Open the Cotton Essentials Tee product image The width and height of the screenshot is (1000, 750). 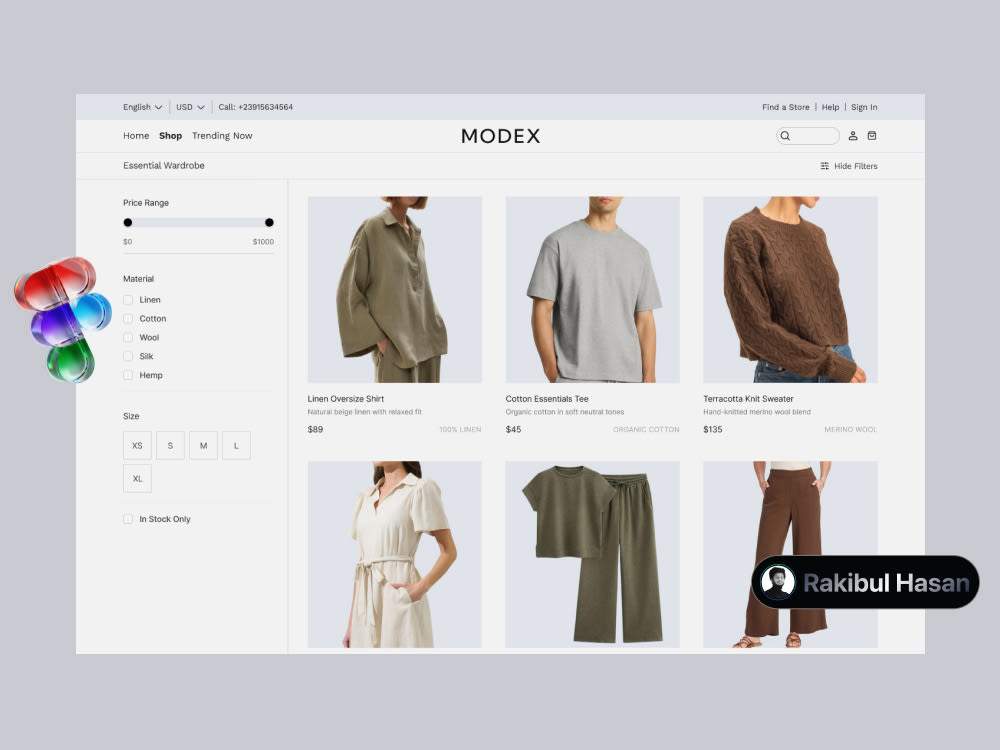(x=592, y=290)
